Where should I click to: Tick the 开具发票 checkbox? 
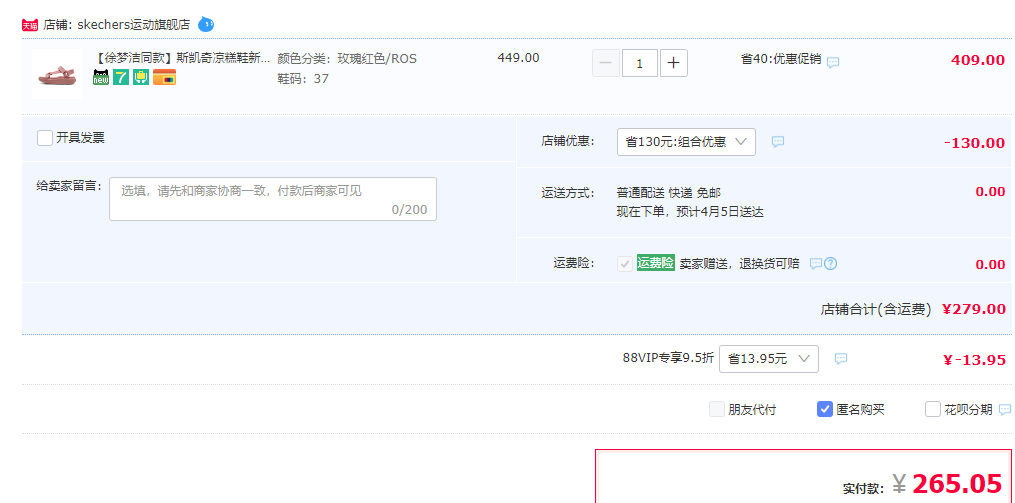(x=45, y=138)
